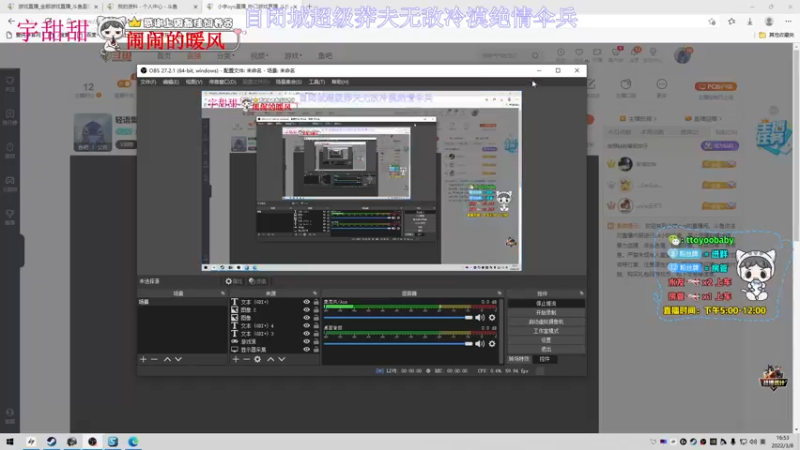Toggle lock on 文本 (GDI+) source
Image resolution: width=800 pixels, height=450 pixels.
click(316, 302)
